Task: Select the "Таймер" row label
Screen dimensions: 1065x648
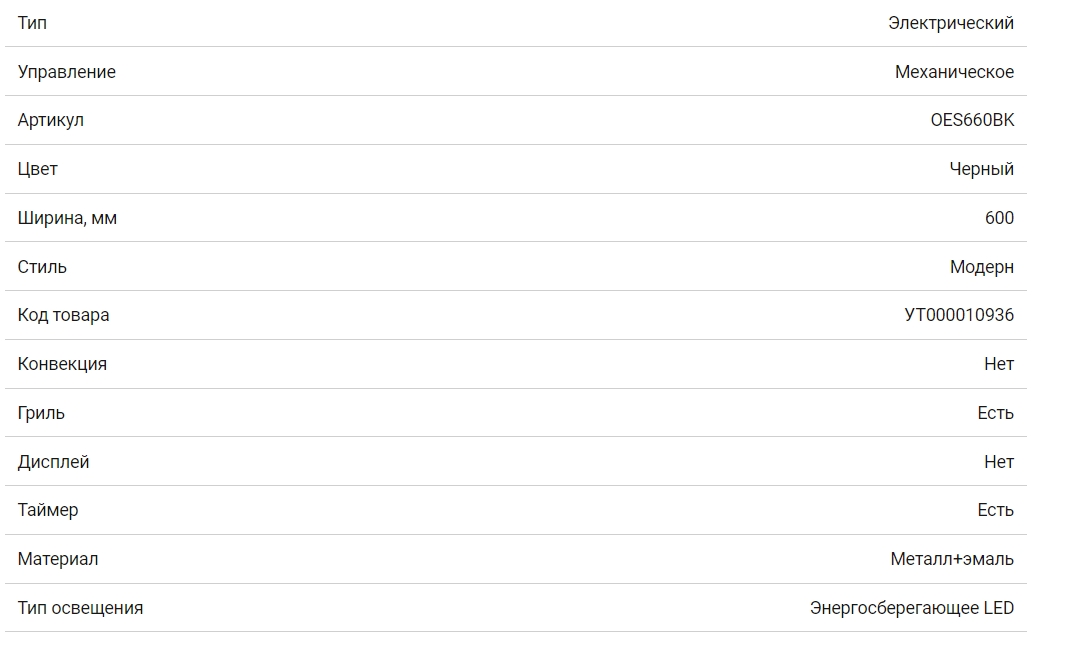Action: coord(47,510)
